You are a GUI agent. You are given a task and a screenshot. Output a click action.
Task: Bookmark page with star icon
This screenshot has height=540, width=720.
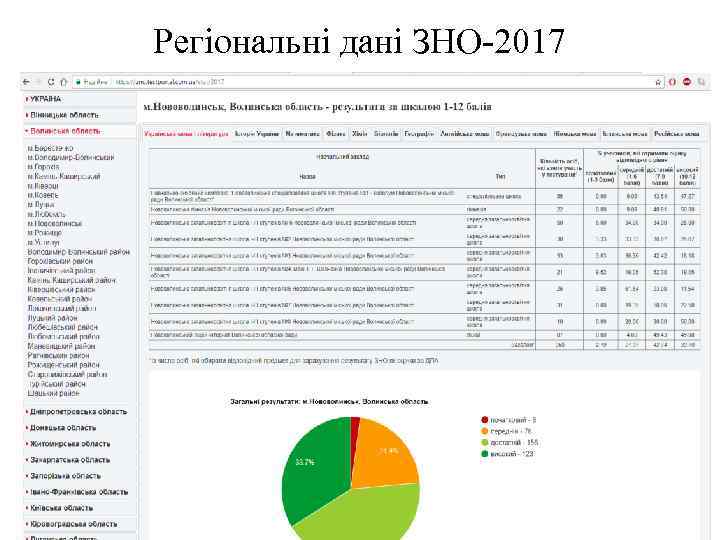click(x=658, y=82)
